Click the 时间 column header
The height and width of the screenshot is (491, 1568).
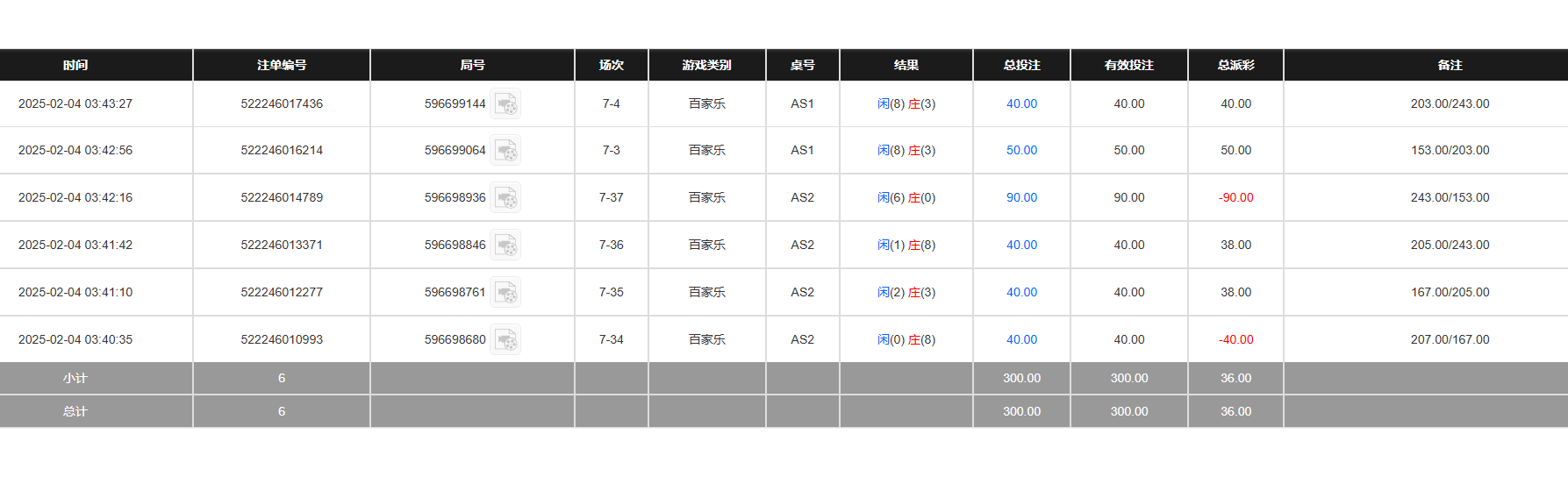point(75,65)
